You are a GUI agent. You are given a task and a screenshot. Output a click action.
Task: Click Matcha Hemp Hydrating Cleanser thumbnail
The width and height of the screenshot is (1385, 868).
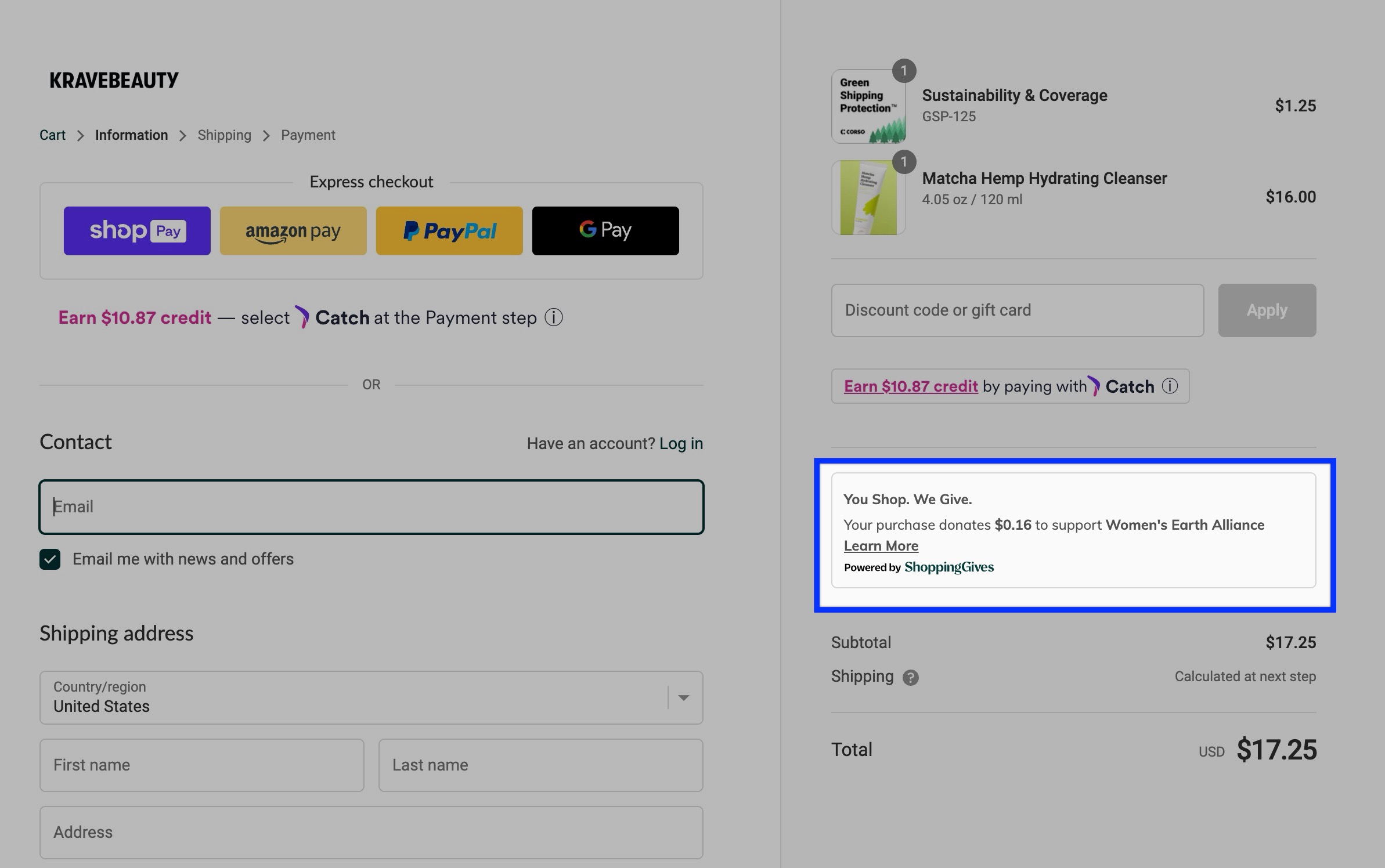click(868, 197)
